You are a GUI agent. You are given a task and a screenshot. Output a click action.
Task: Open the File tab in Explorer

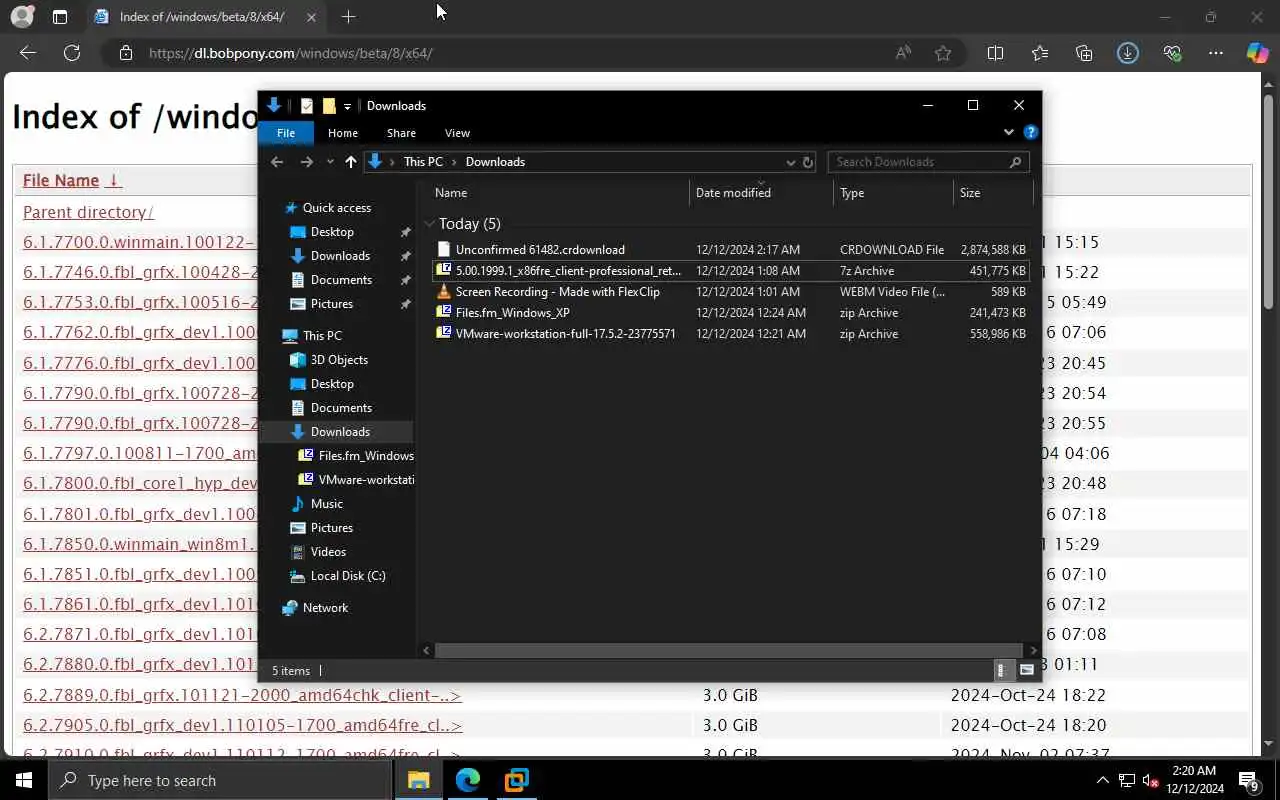286,133
